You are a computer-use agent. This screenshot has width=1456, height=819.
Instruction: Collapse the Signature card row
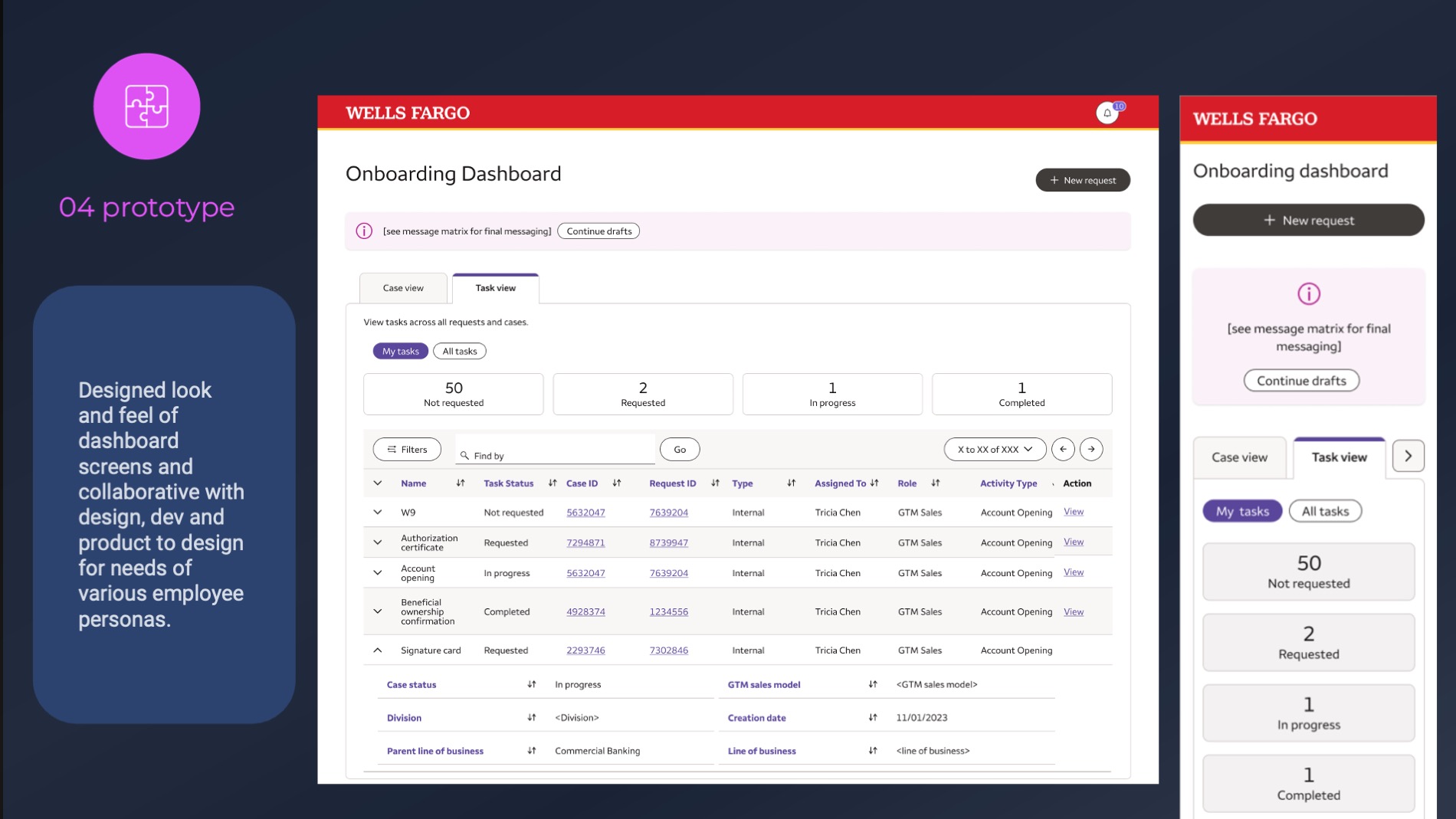[378, 650]
